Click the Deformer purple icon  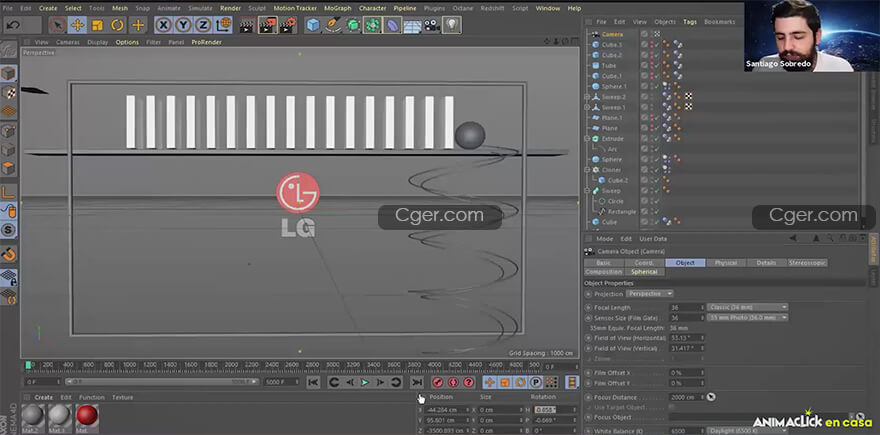coord(393,25)
